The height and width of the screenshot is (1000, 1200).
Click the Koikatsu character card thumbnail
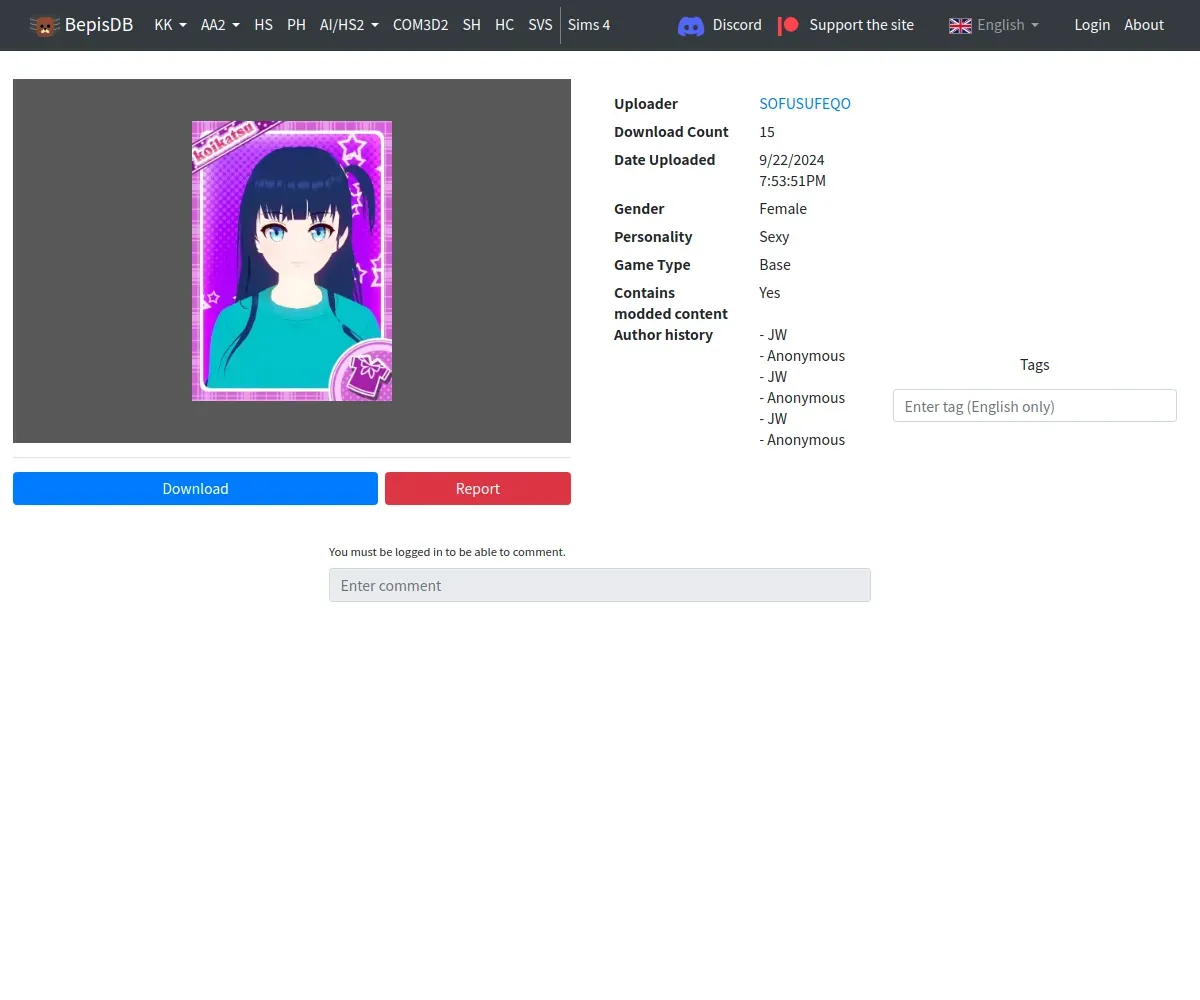292,261
